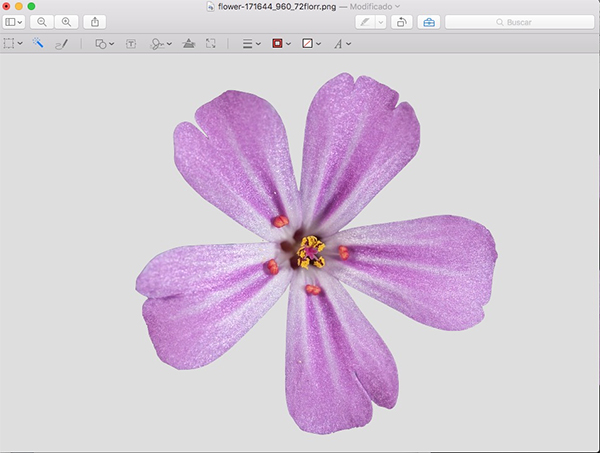Click the Adjust Color prism icon
The image size is (600, 453).
188,44
